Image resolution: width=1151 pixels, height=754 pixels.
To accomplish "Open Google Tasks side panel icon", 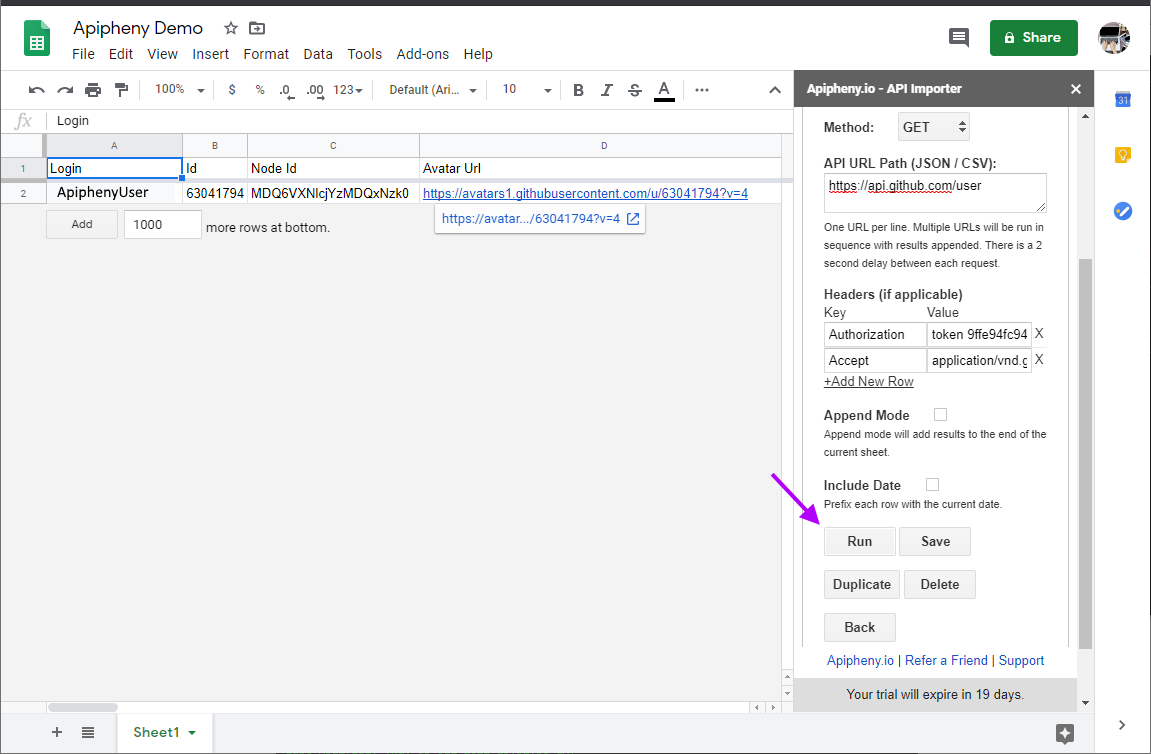I will click(1122, 211).
